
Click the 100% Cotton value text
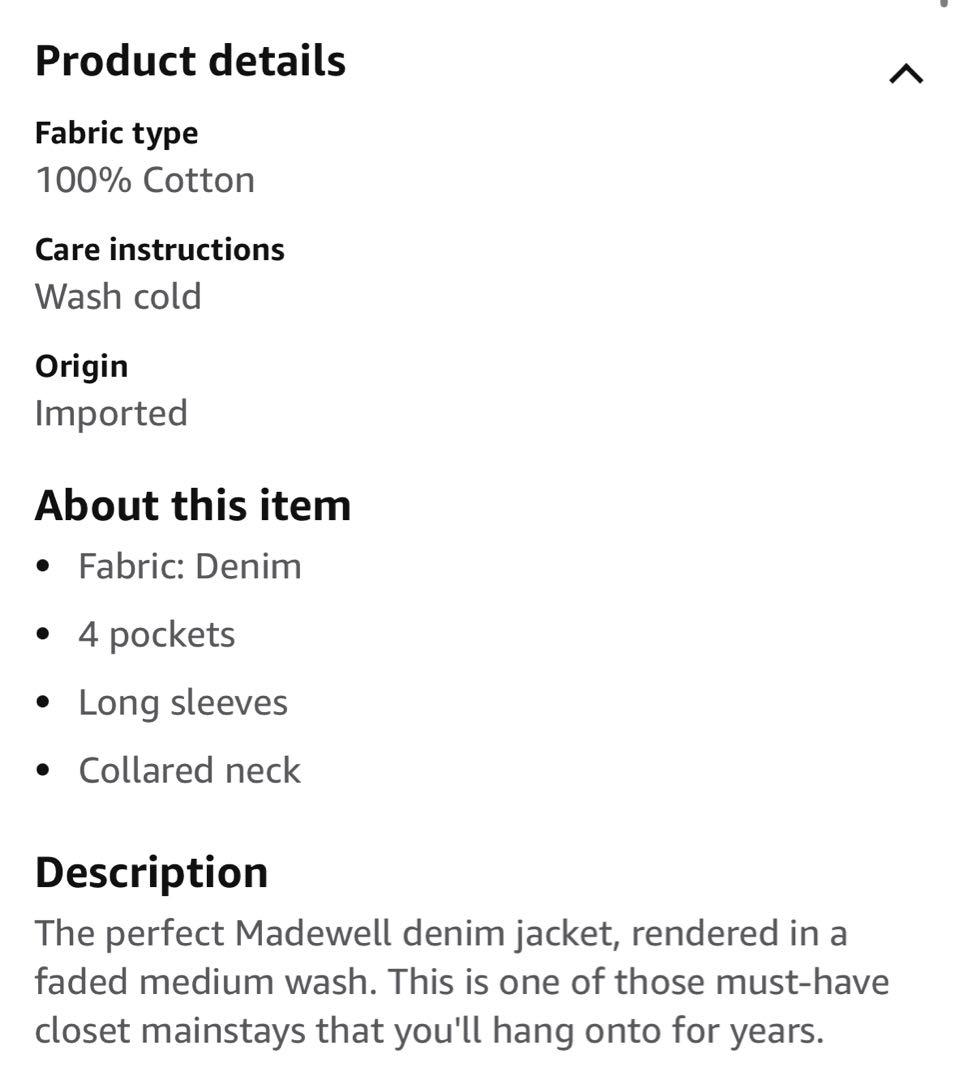click(145, 180)
